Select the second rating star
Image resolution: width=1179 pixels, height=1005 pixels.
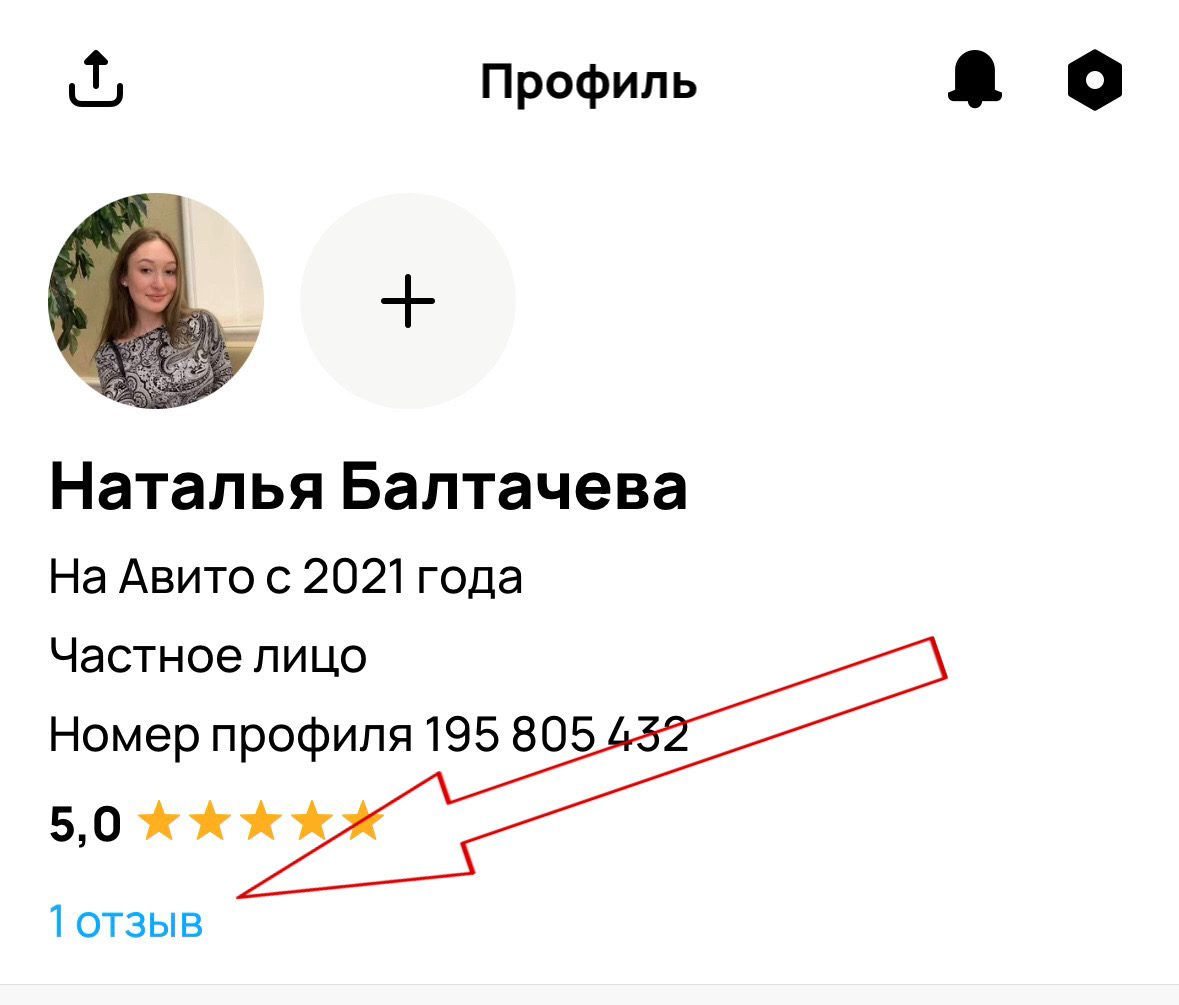pyautogui.click(x=210, y=820)
